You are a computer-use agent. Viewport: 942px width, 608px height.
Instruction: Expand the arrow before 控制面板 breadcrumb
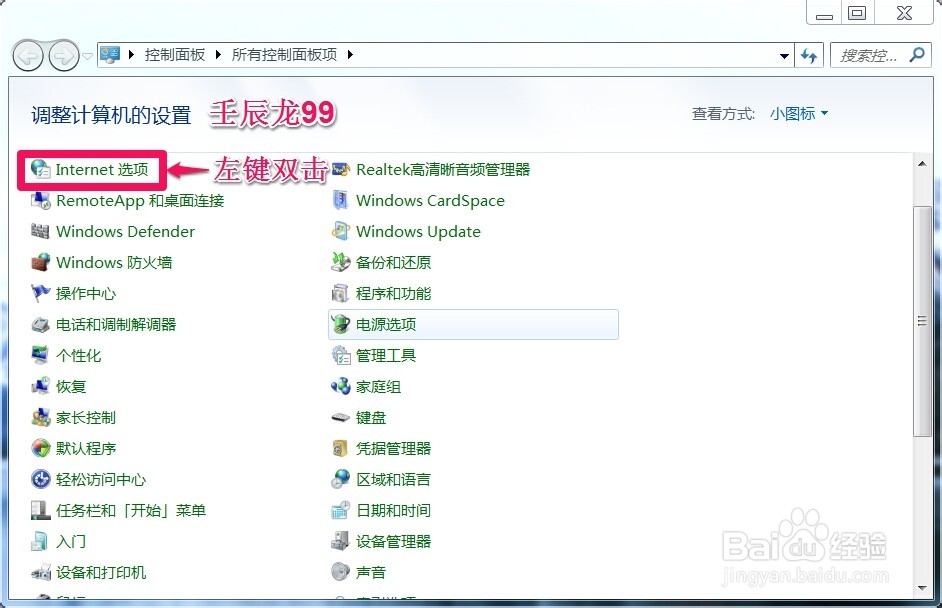[x=132, y=55]
